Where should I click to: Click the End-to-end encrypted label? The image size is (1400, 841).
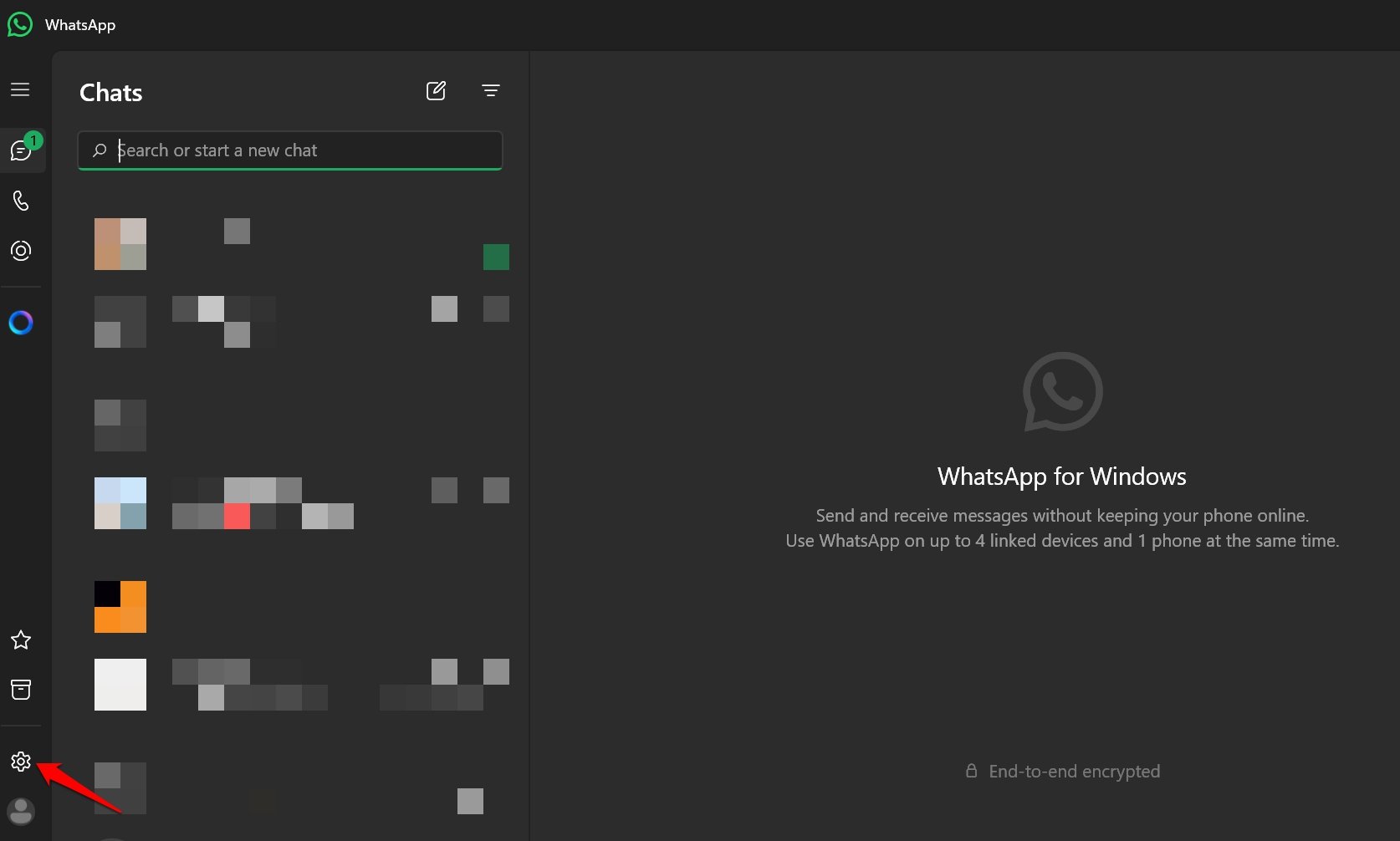[x=1074, y=772]
